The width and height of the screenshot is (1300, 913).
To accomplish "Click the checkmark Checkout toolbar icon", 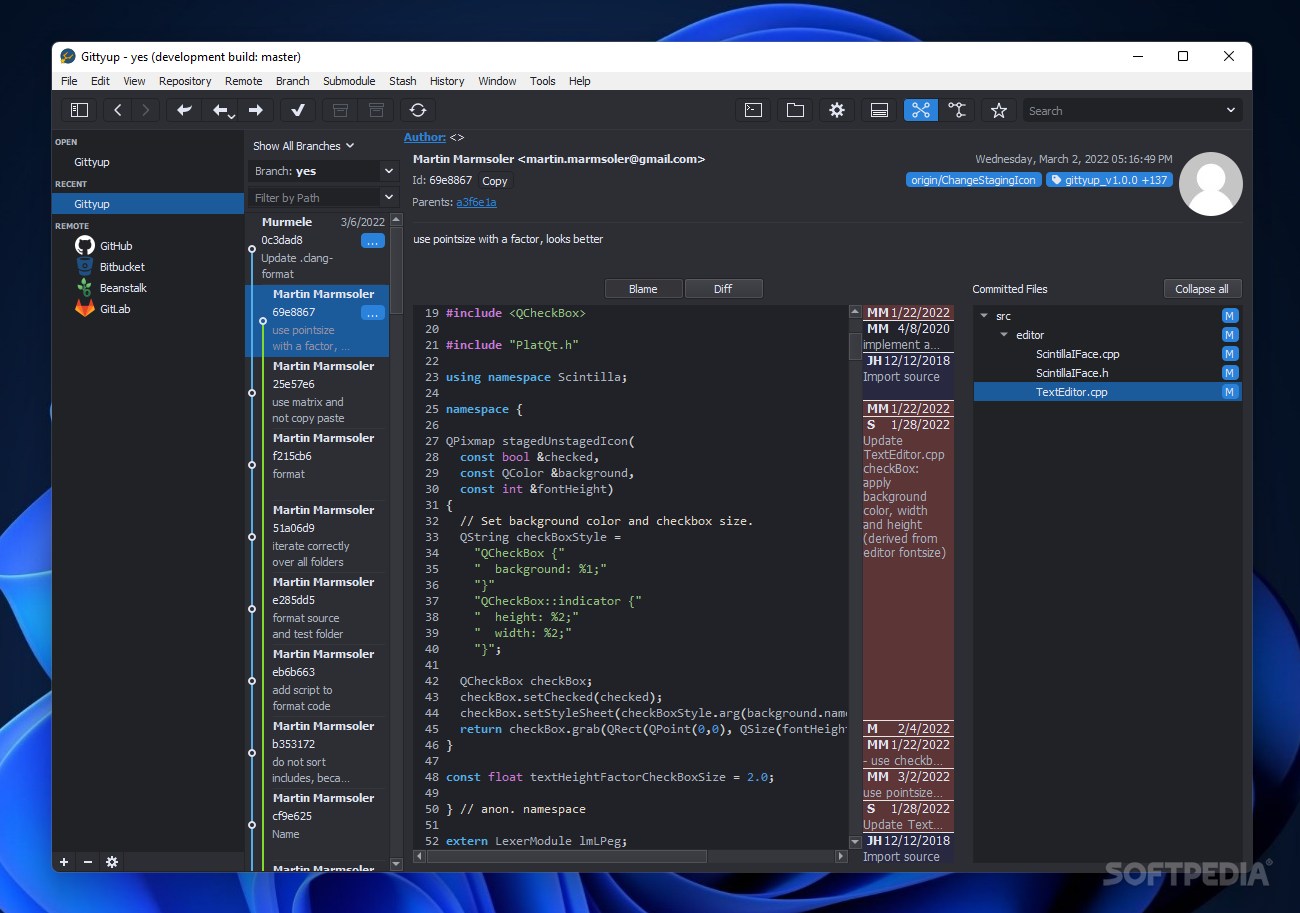I will (x=298, y=110).
